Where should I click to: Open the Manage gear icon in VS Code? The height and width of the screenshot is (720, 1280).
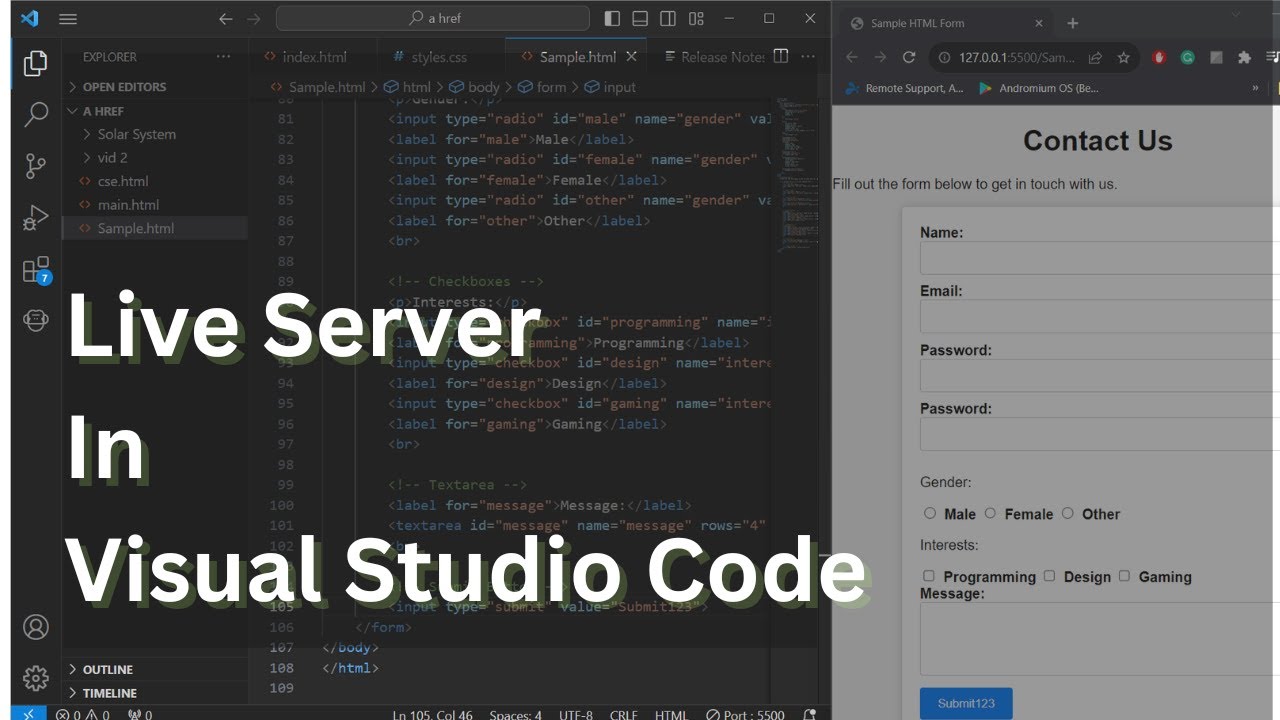pyautogui.click(x=36, y=678)
